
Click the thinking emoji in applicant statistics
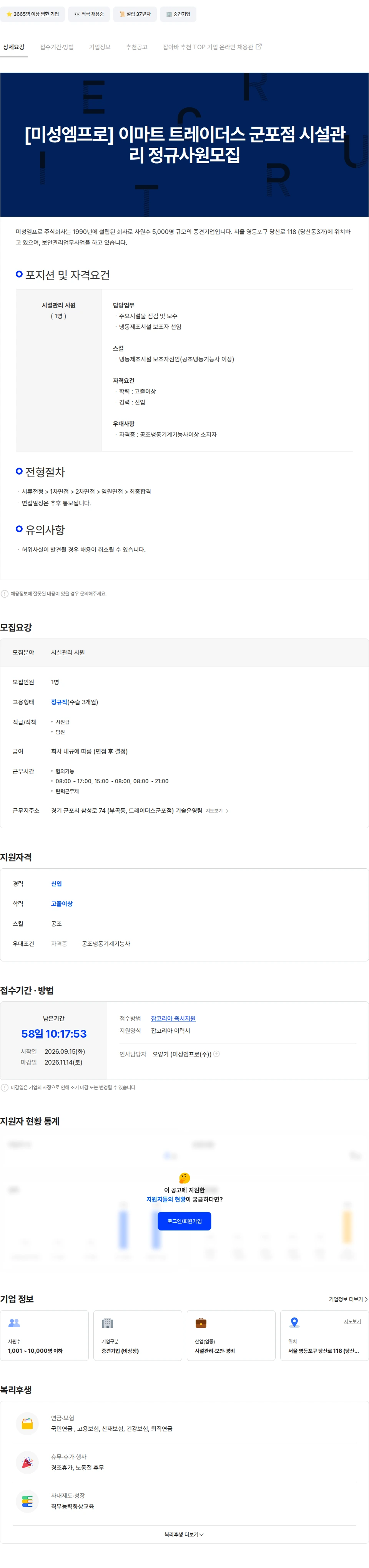click(x=184, y=1178)
